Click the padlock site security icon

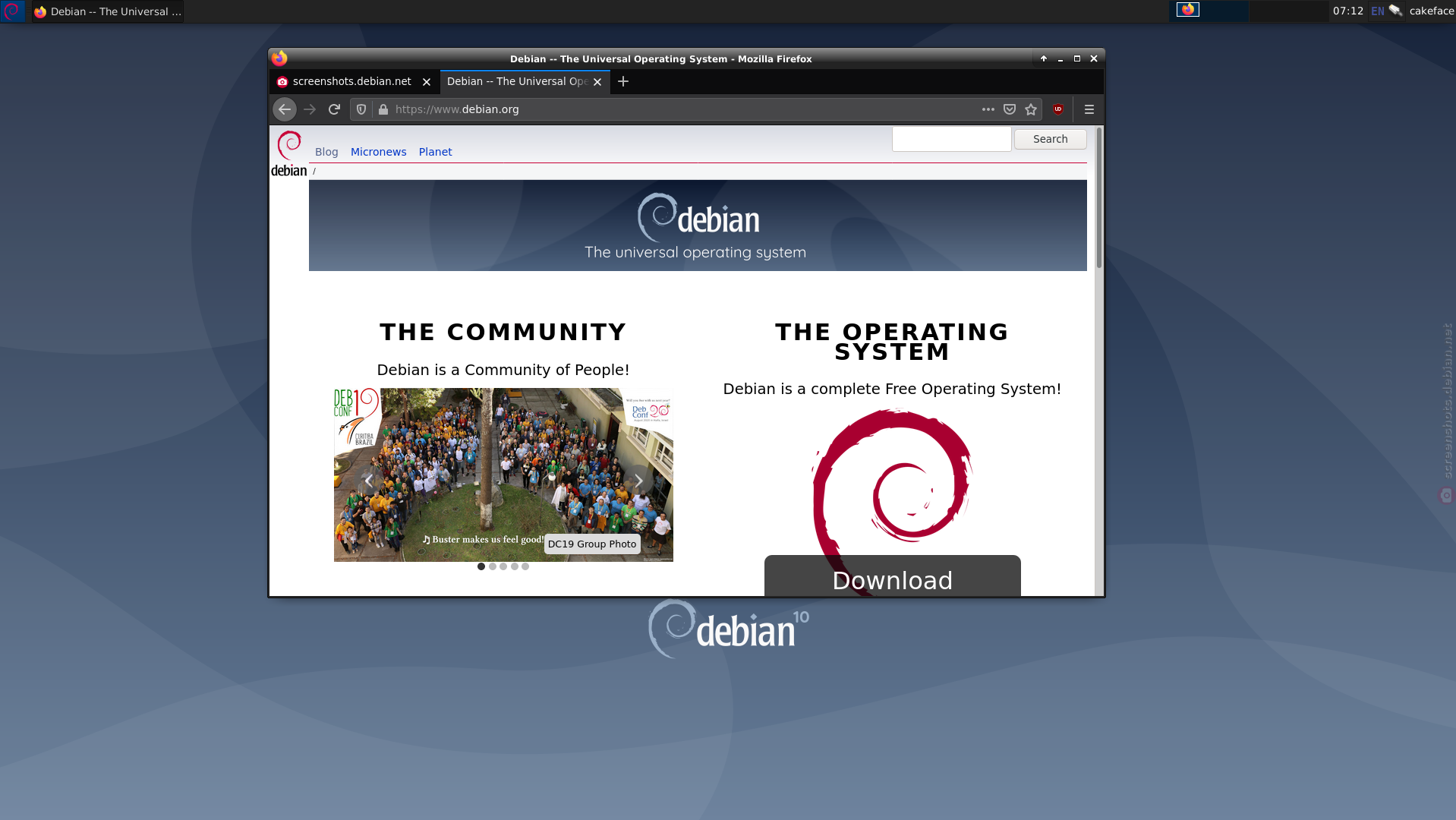coord(383,109)
